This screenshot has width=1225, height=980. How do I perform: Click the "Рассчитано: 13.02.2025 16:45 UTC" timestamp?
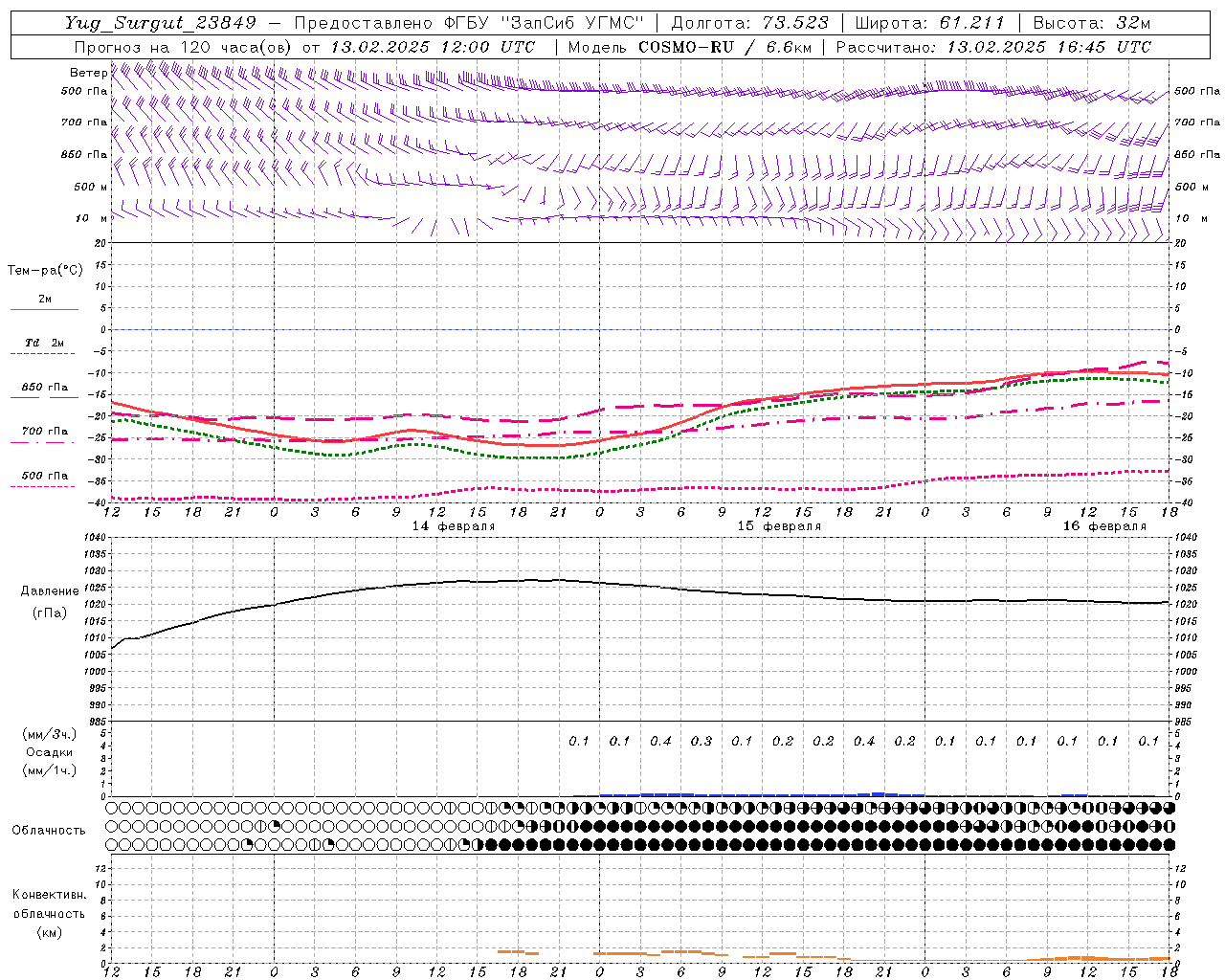click(x=994, y=47)
